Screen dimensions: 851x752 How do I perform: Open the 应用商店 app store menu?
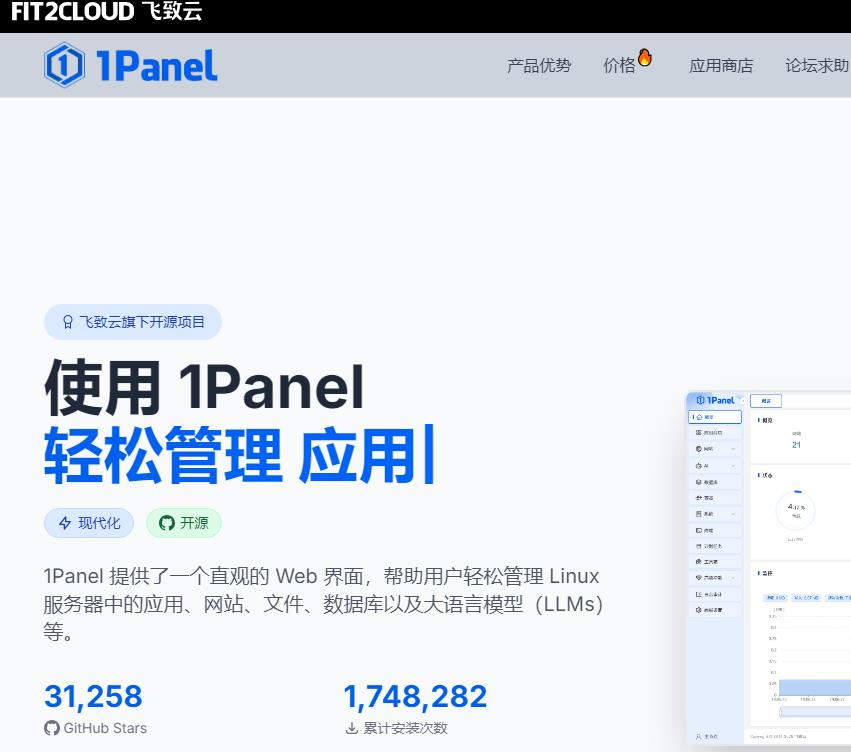click(x=721, y=66)
